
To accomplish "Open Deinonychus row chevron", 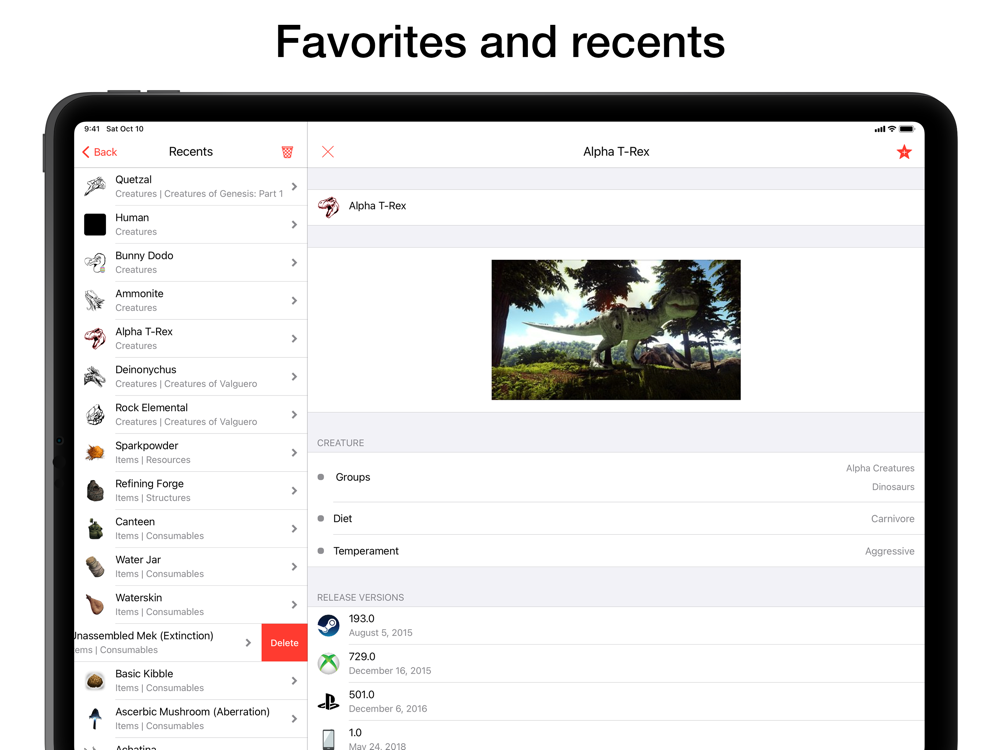I will [294, 376].
